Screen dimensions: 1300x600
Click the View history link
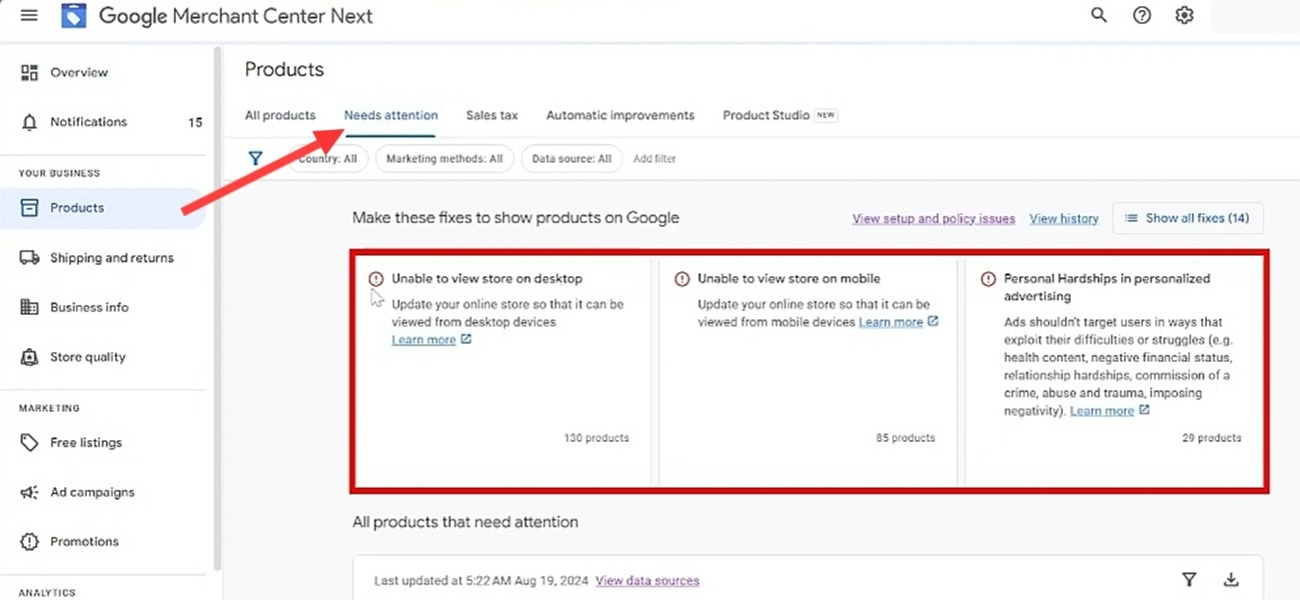pyautogui.click(x=1064, y=219)
